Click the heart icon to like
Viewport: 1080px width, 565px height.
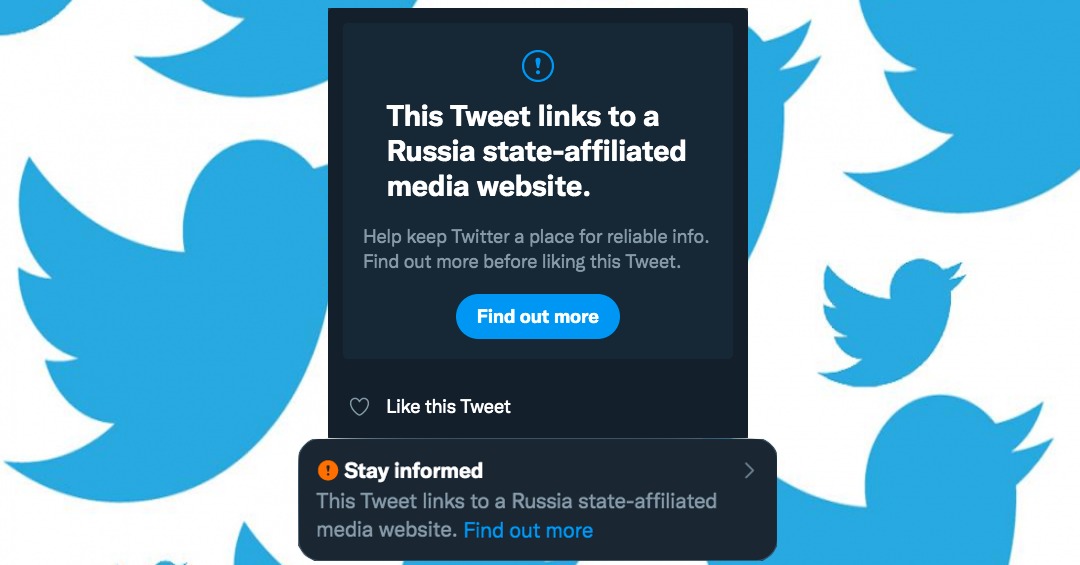[359, 407]
